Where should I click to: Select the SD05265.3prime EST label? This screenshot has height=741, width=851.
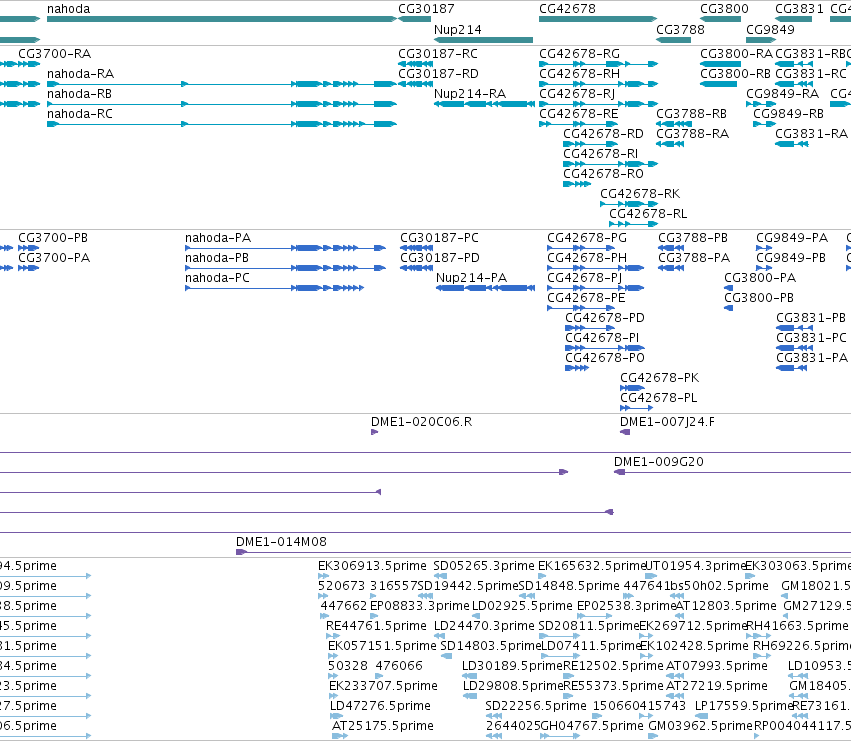[x=484, y=566]
